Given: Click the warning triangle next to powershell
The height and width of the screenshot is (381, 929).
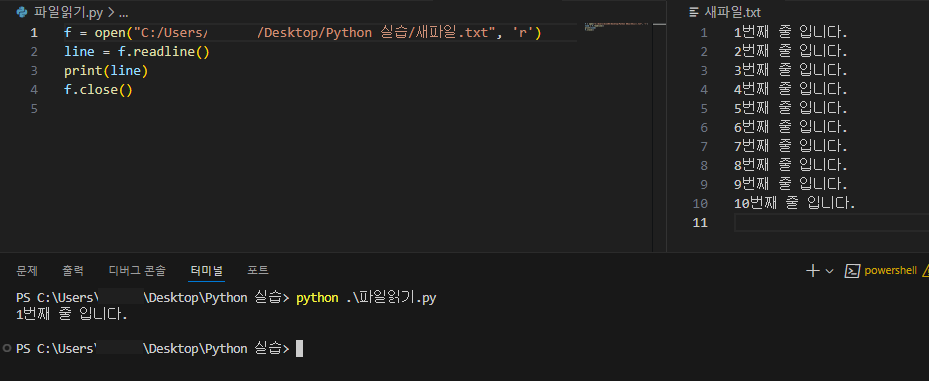Looking at the screenshot, I should (x=925, y=271).
